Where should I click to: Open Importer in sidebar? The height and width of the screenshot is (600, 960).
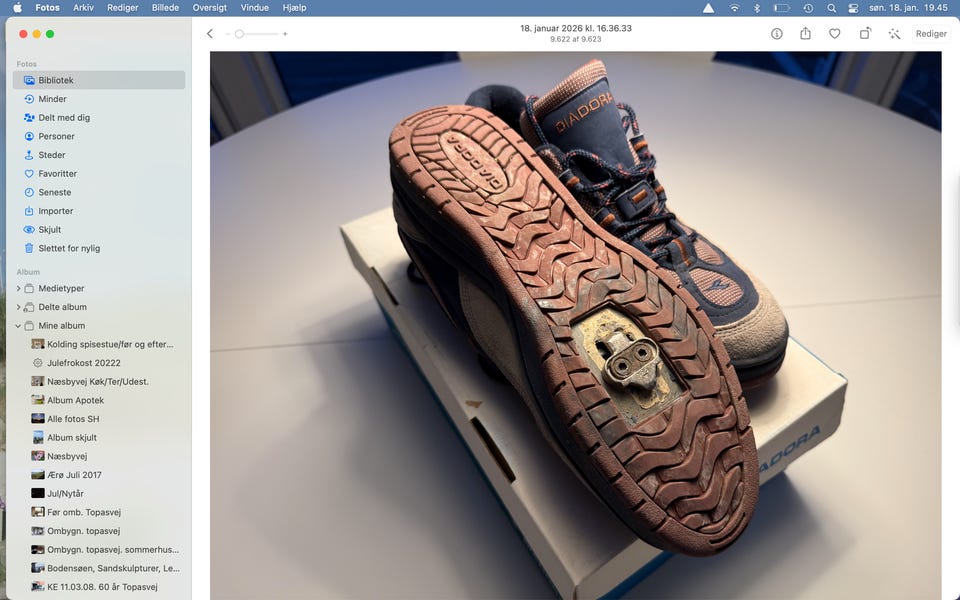[99, 211]
